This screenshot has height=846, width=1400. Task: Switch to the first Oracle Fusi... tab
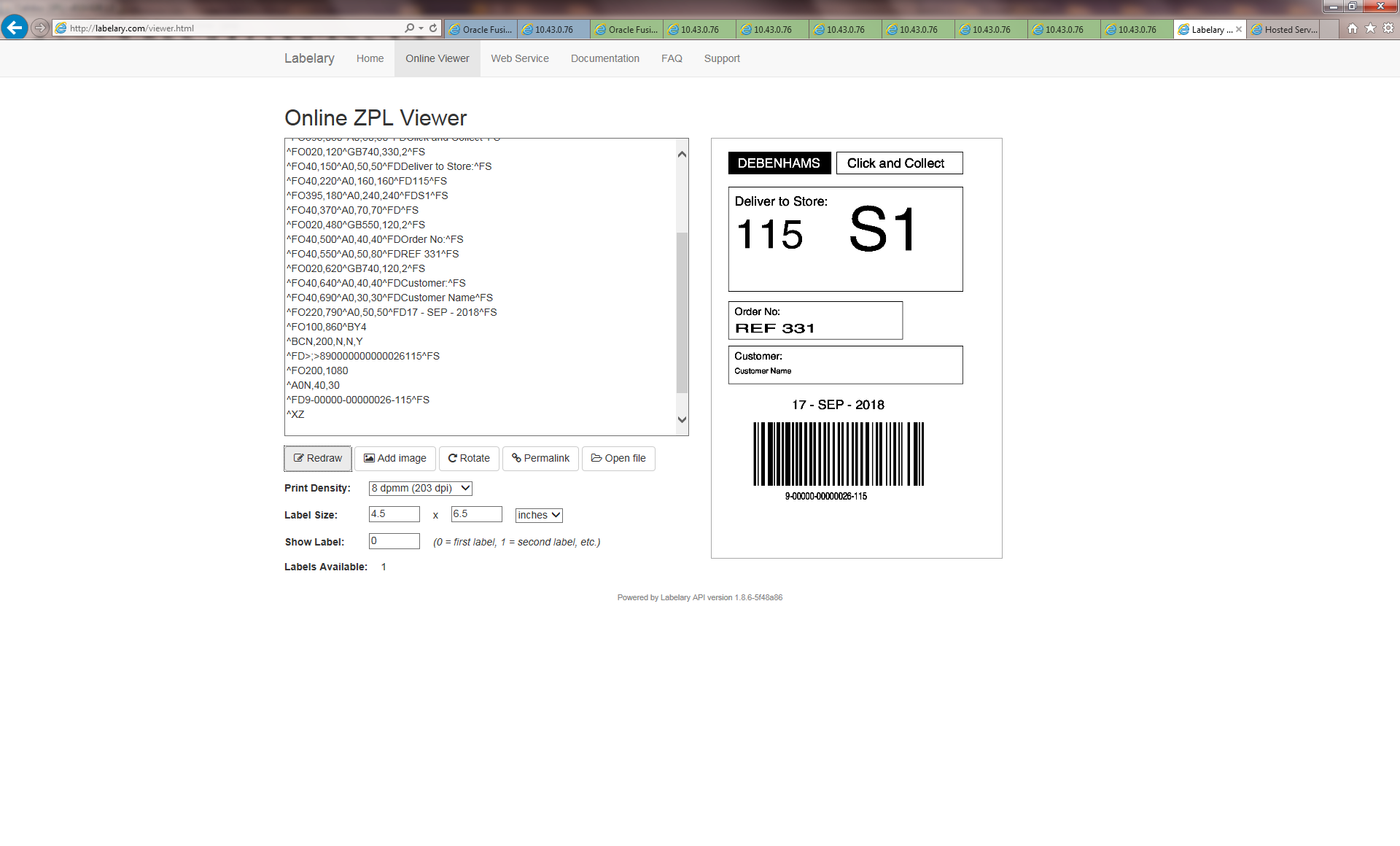point(481,29)
